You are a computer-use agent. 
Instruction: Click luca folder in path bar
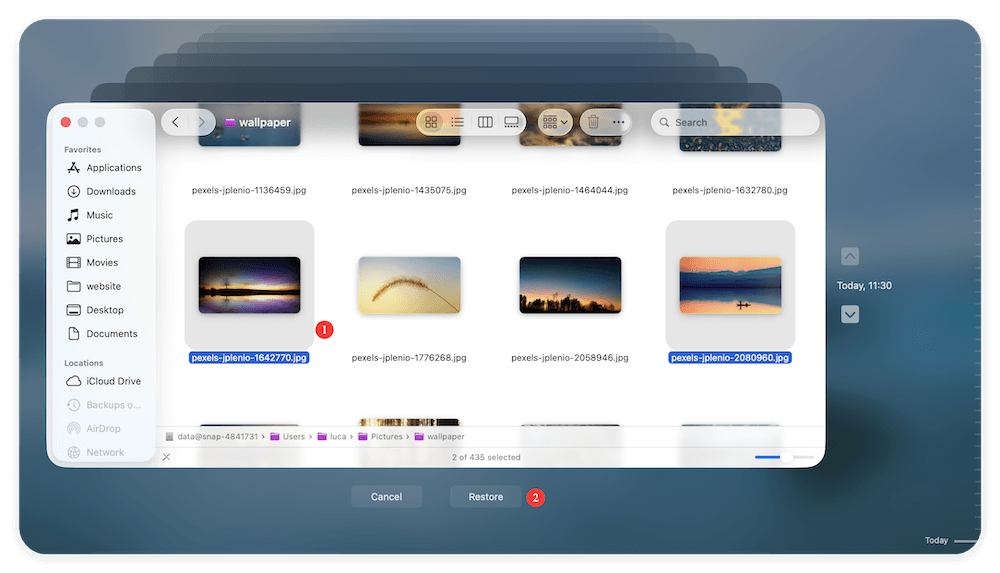point(332,436)
